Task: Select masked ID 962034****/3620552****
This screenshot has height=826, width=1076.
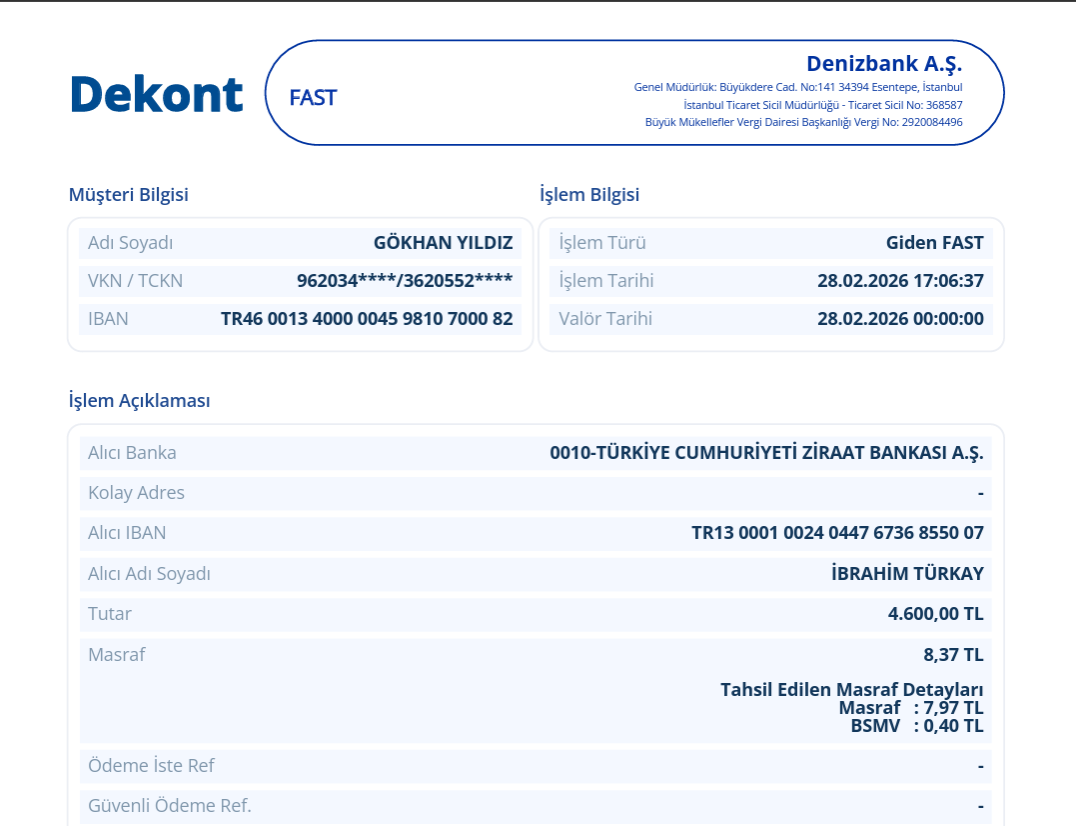Action: click(x=405, y=281)
